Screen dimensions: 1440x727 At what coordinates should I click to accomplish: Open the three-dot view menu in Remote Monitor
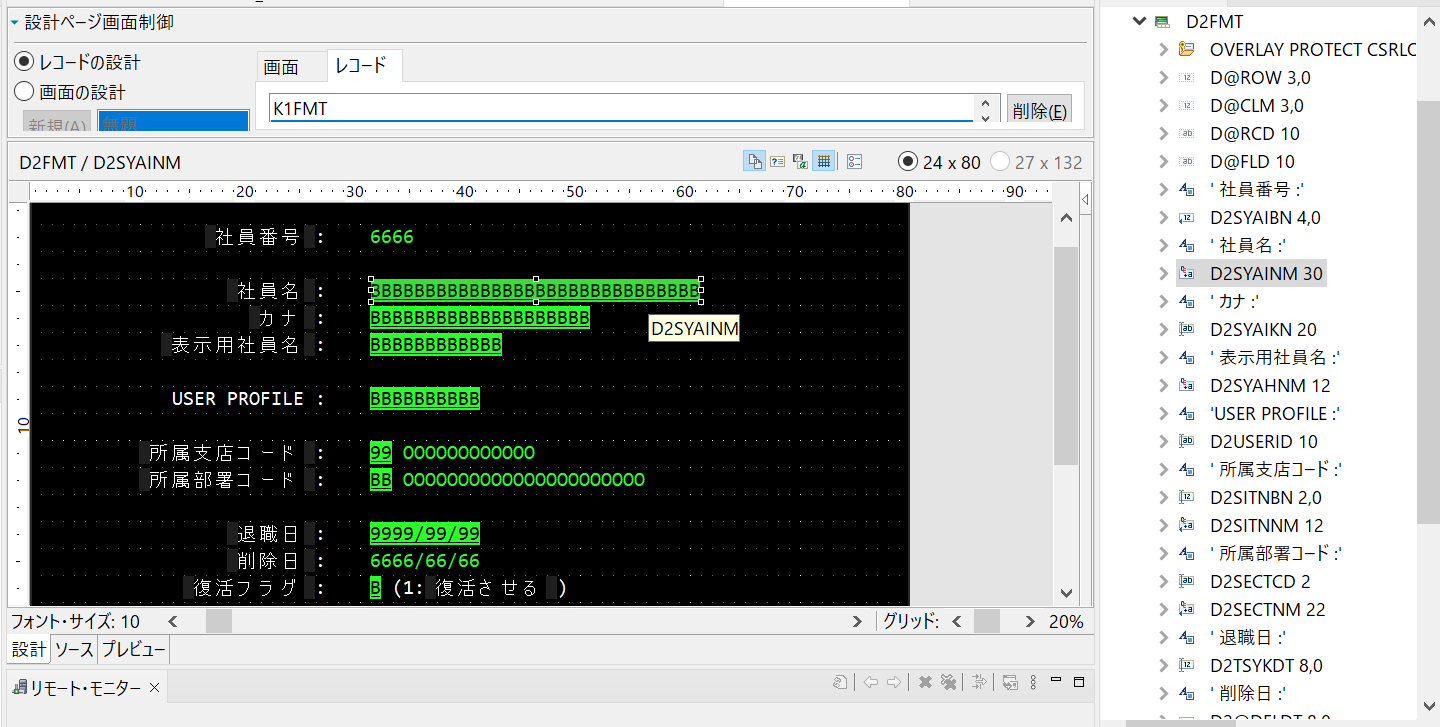[x=1033, y=682]
